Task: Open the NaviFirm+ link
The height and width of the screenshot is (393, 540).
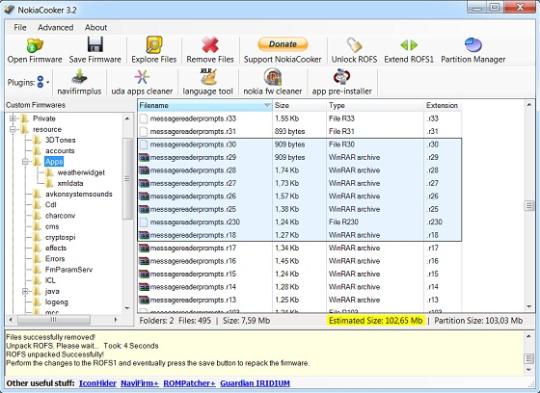Action: (x=139, y=383)
